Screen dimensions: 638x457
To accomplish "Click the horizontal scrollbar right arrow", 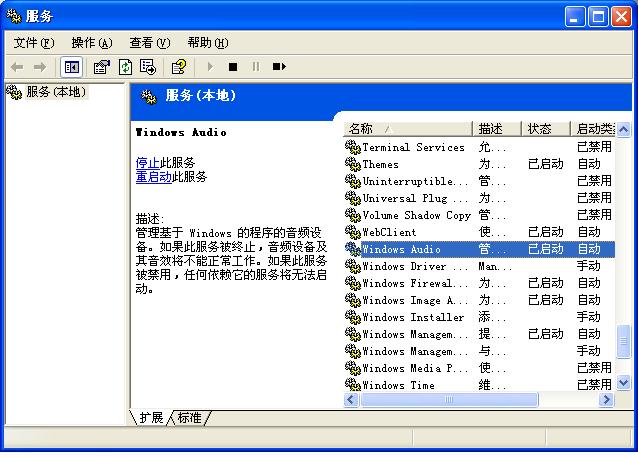I will 606,400.
